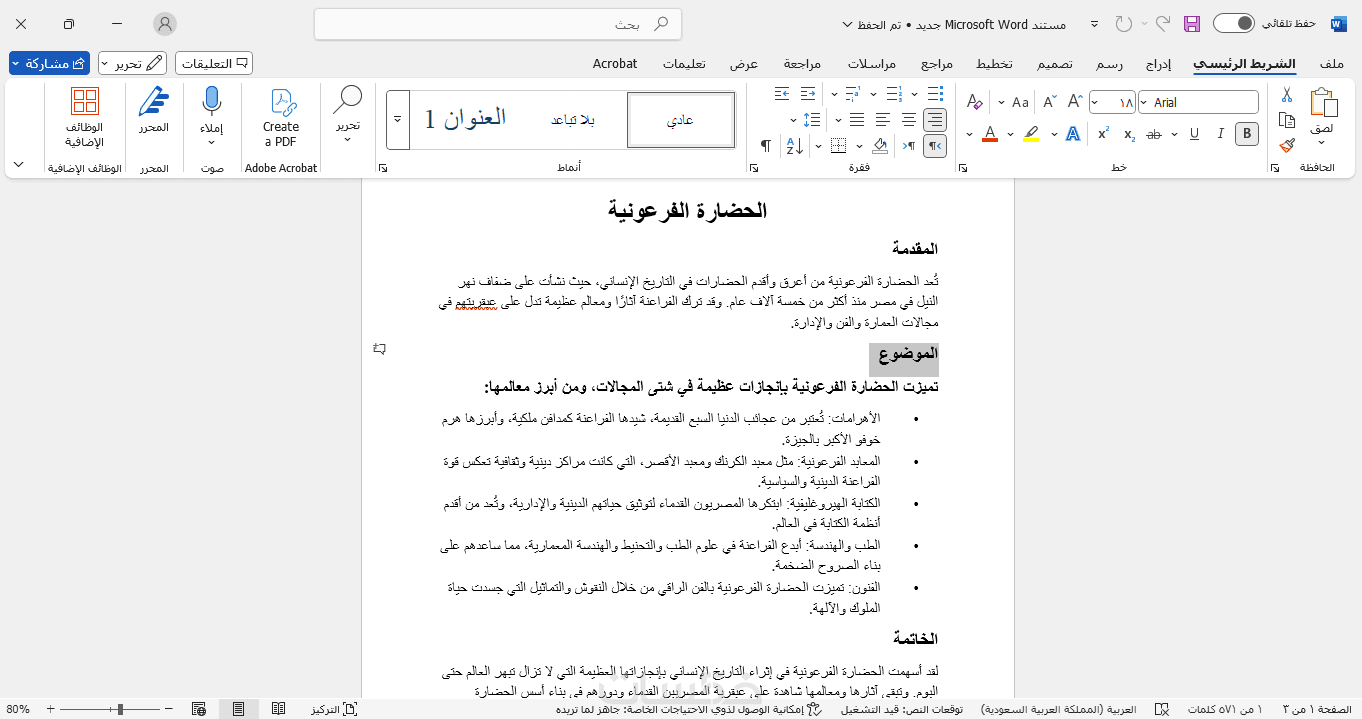Open the Insert (إدراج) tab
The height and width of the screenshot is (719, 1362).
pos(1158,63)
